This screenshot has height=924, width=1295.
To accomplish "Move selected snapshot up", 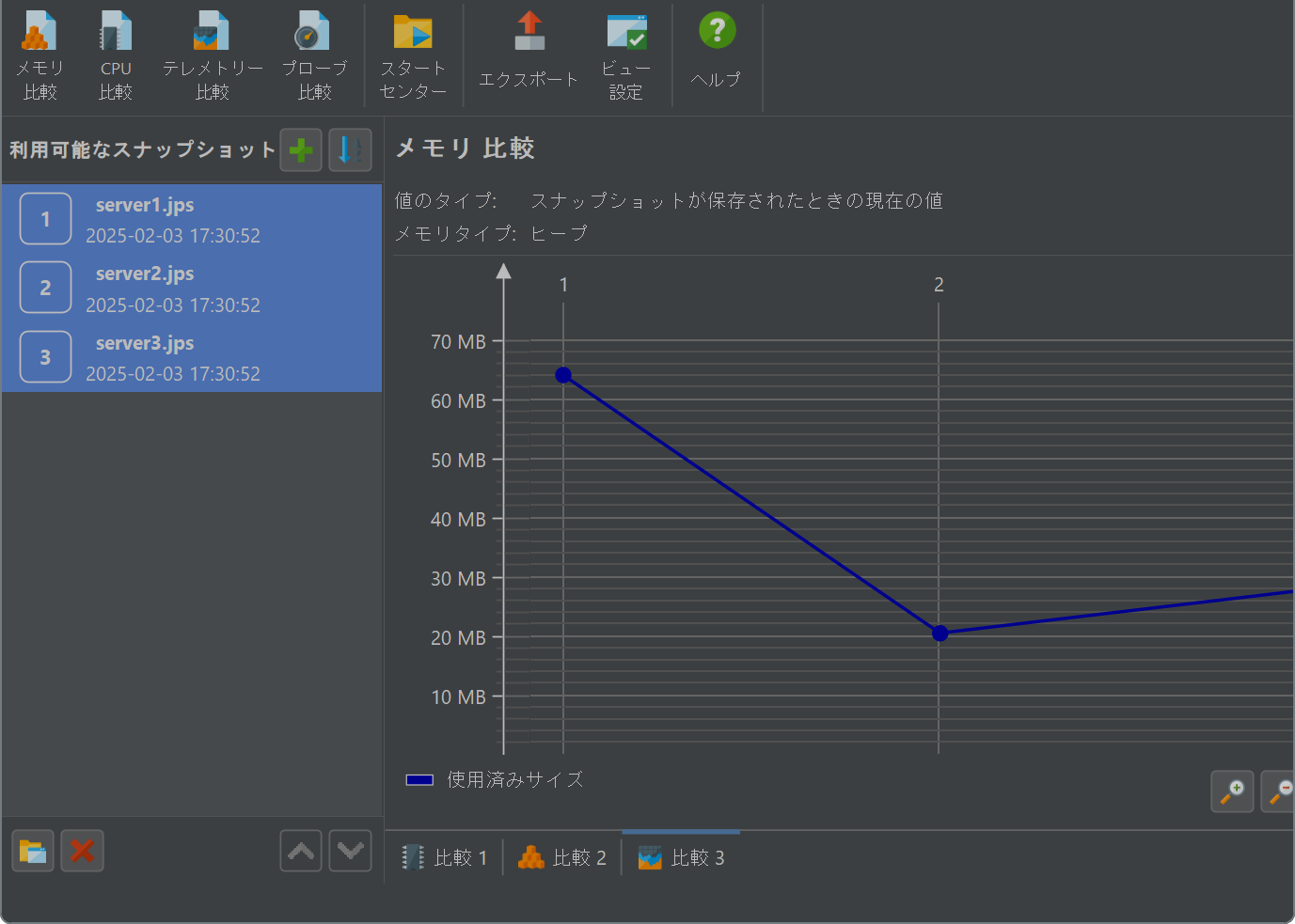I will pyautogui.click(x=301, y=852).
